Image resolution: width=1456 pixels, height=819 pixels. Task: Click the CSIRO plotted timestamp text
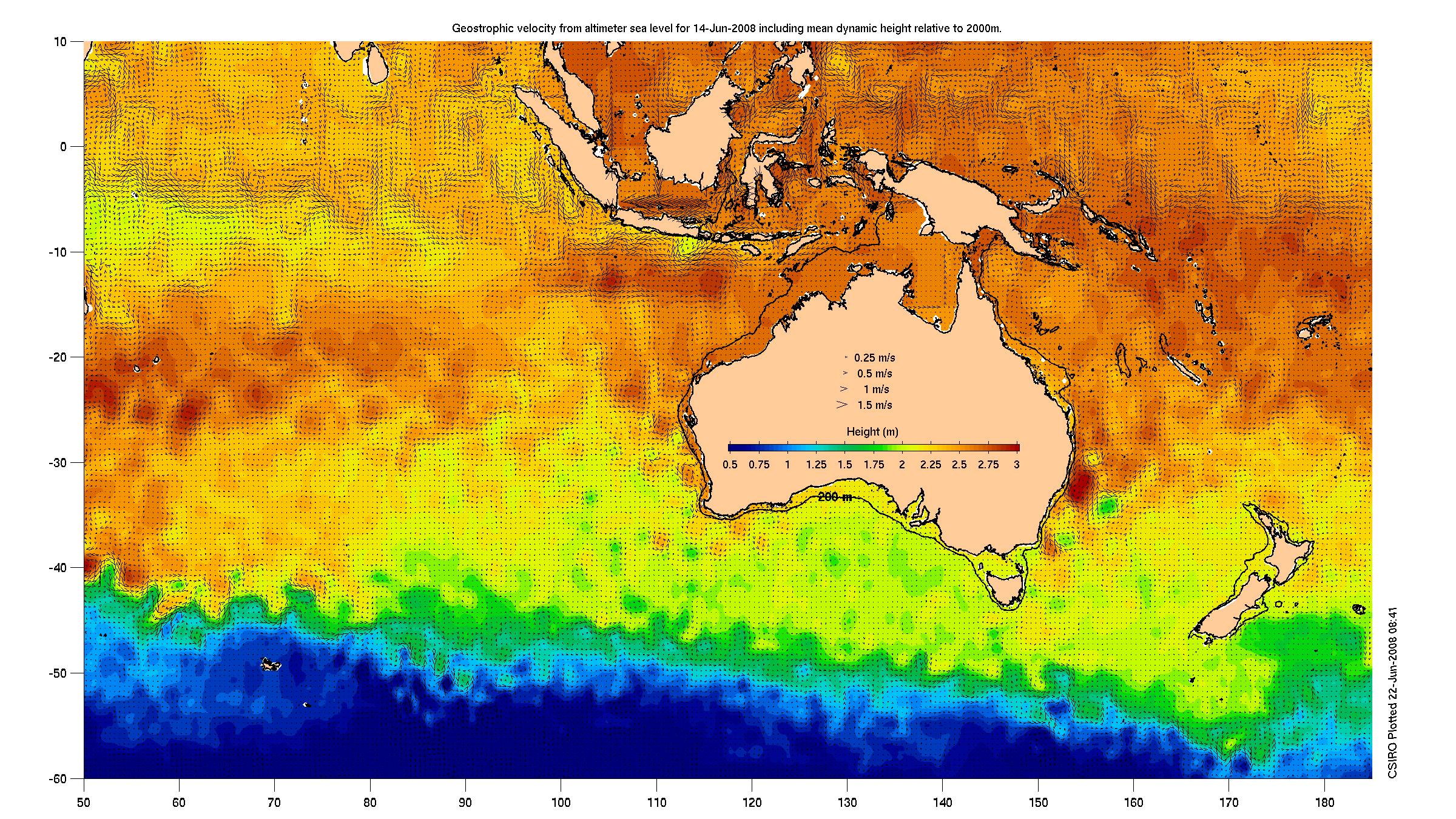pyautogui.click(x=1393, y=692)
